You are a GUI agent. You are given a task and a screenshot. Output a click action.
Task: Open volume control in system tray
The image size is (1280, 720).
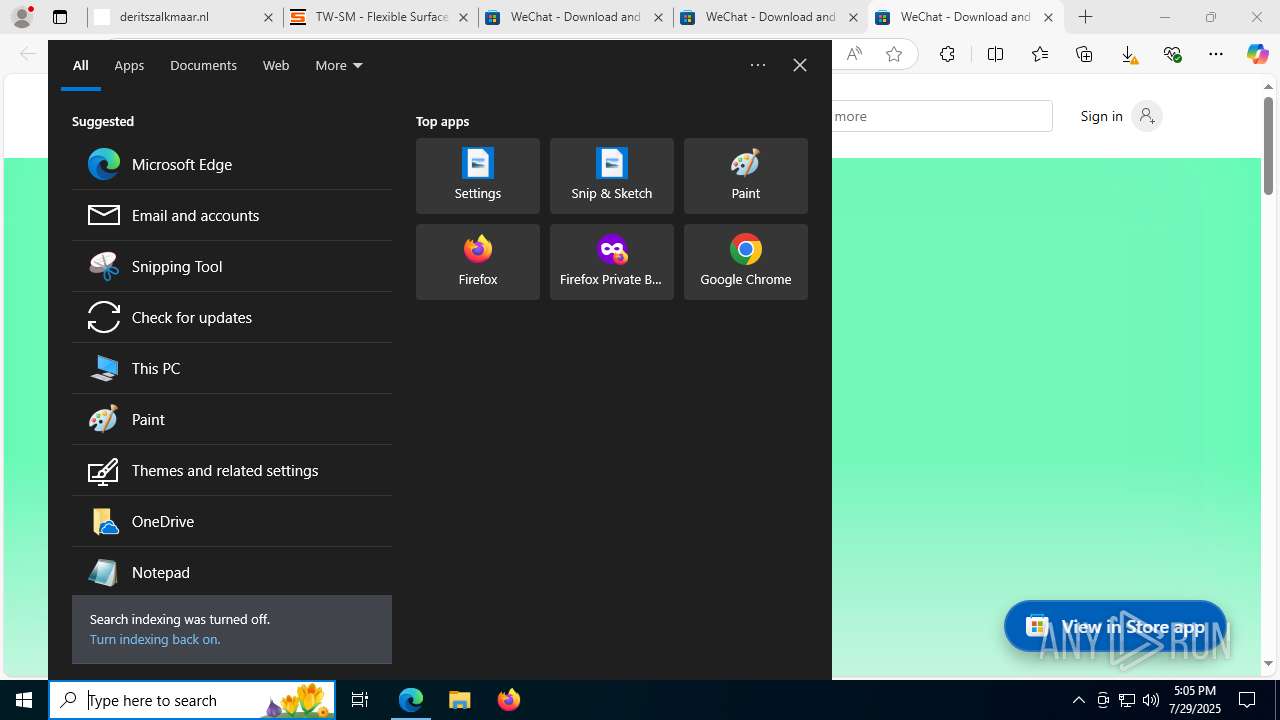pos(1151,700)
